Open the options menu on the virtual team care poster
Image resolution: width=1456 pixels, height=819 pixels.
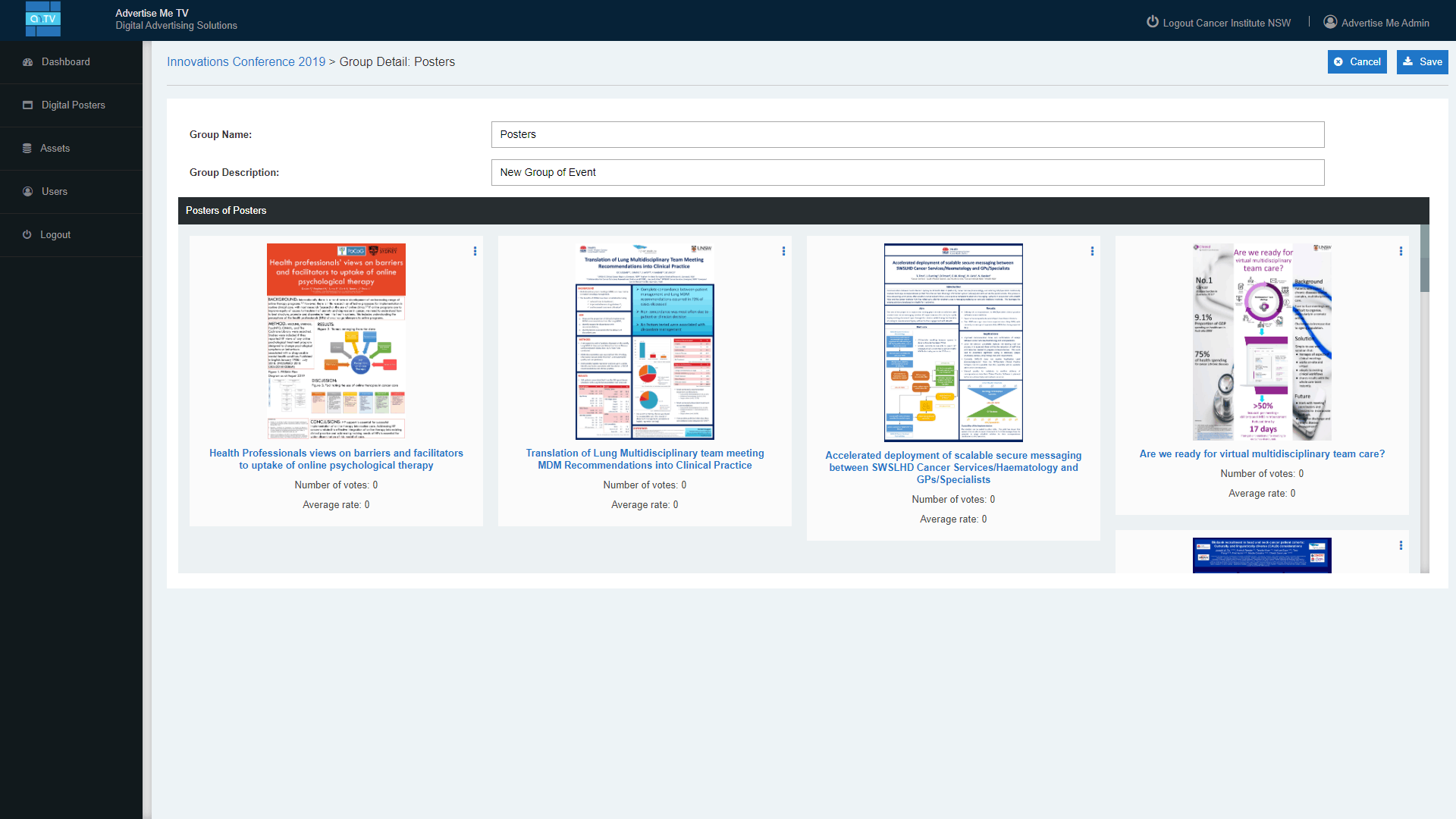(x=1401, y=251)
